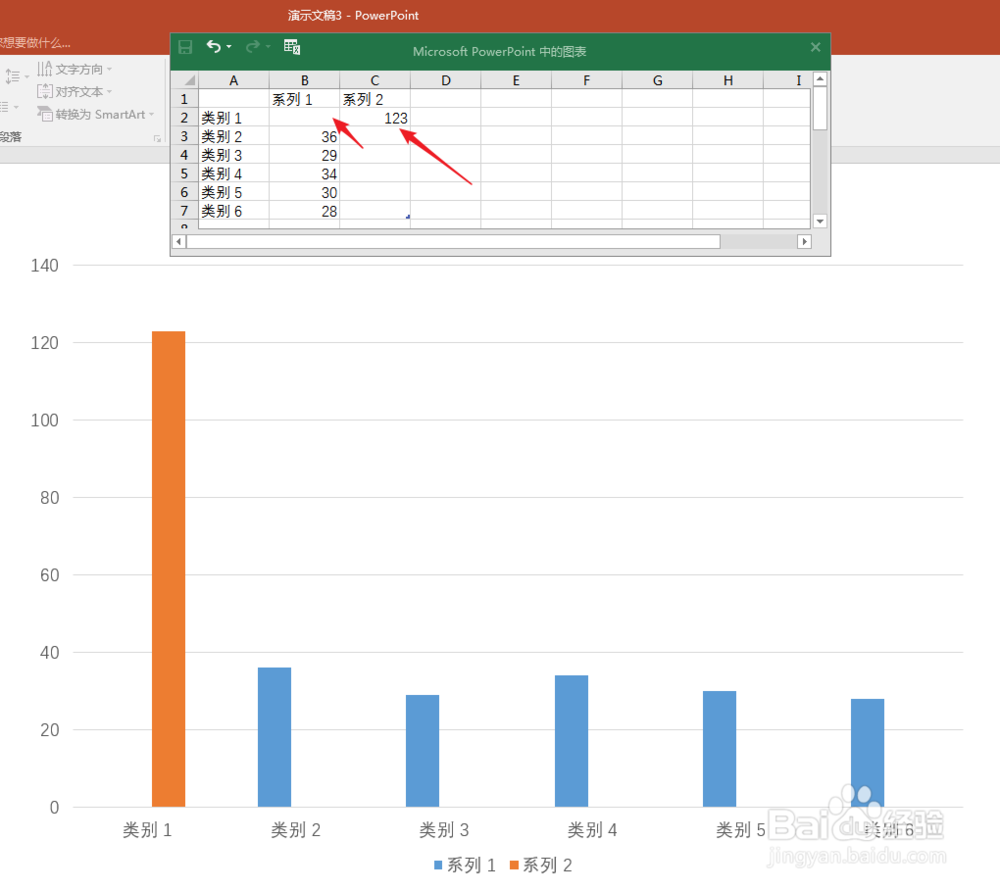Click cell B3 with value 36
The height and width of the screenshot is (891, 1000).
(x=304, y=136)
